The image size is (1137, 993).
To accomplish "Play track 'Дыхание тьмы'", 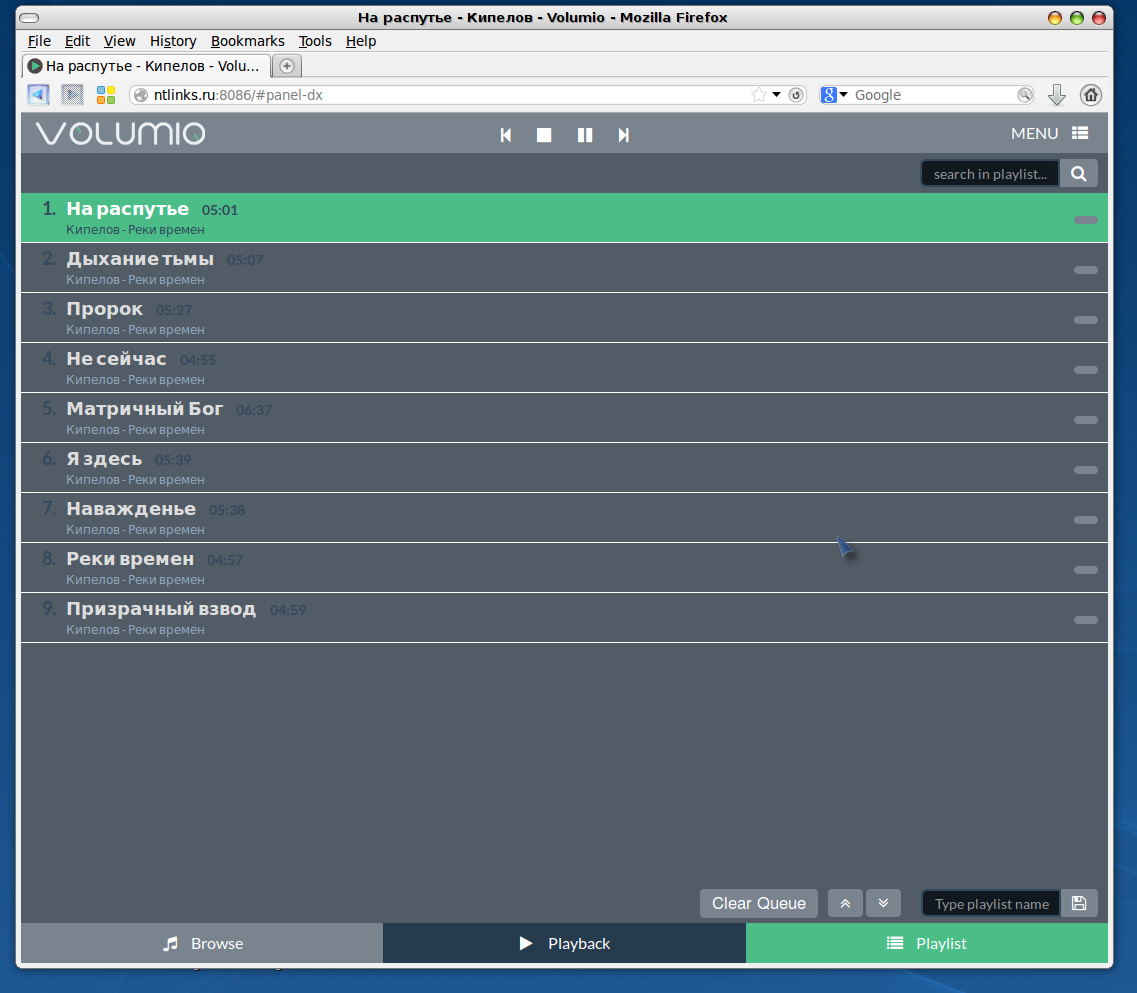I will 564,268.
